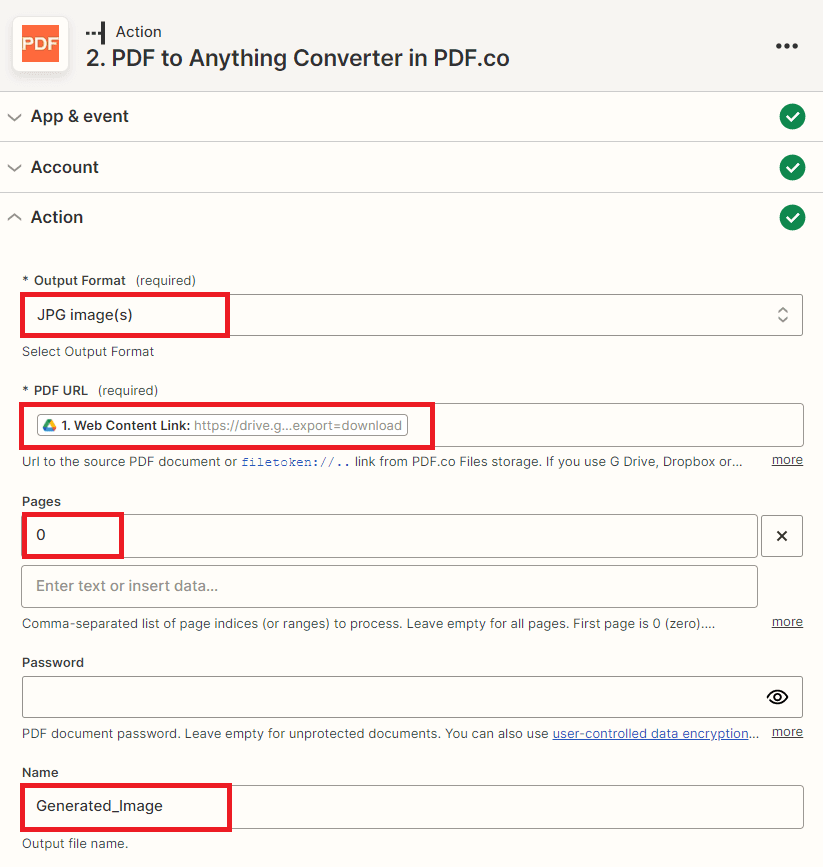Click the green checkmark beside App & event
823x867 pixels.
[792, 117]
